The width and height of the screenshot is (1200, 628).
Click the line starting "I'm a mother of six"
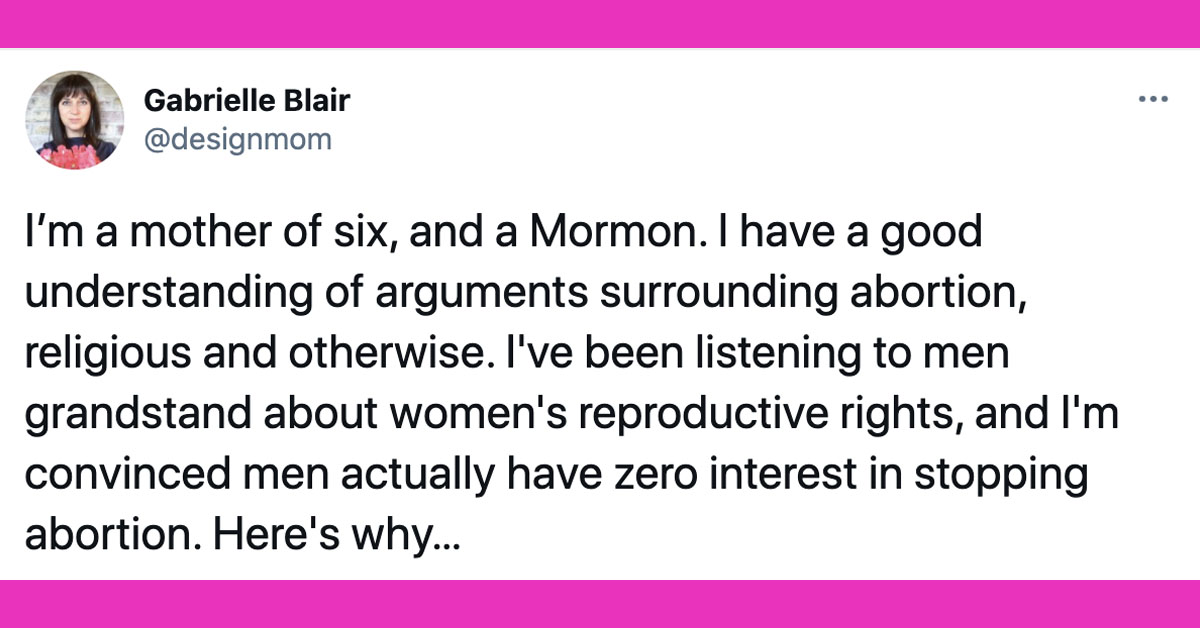pos(504,233)
